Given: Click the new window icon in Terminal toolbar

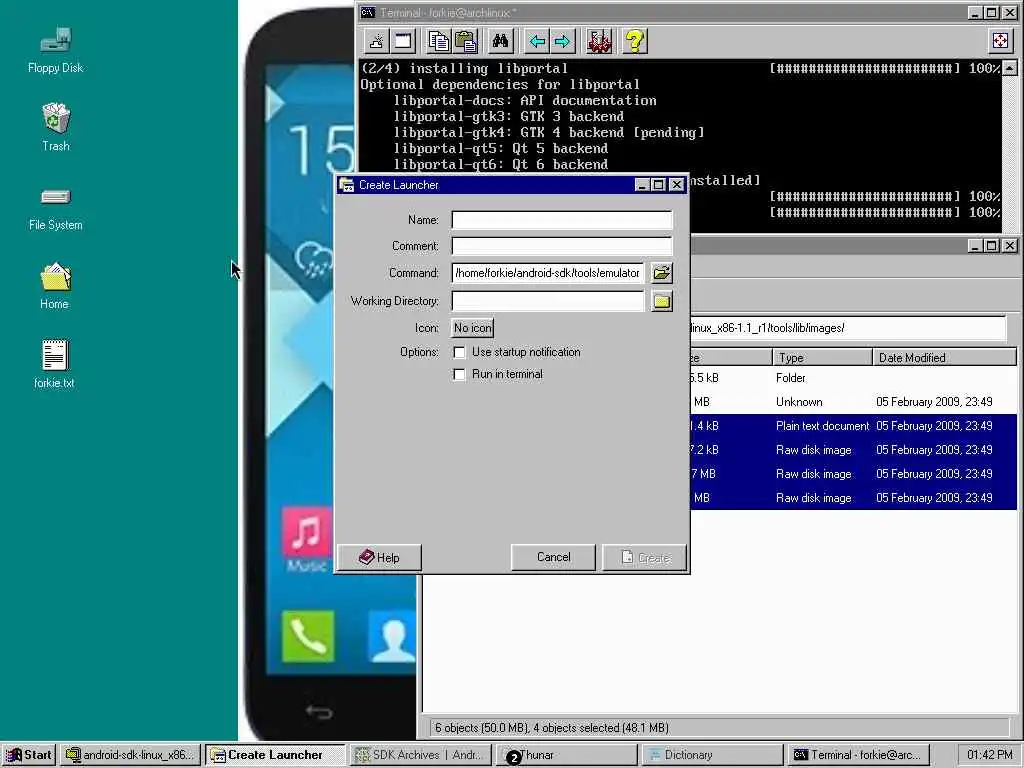Looking at the screenshot, I should pyautogui.click(x=404, y=41).
